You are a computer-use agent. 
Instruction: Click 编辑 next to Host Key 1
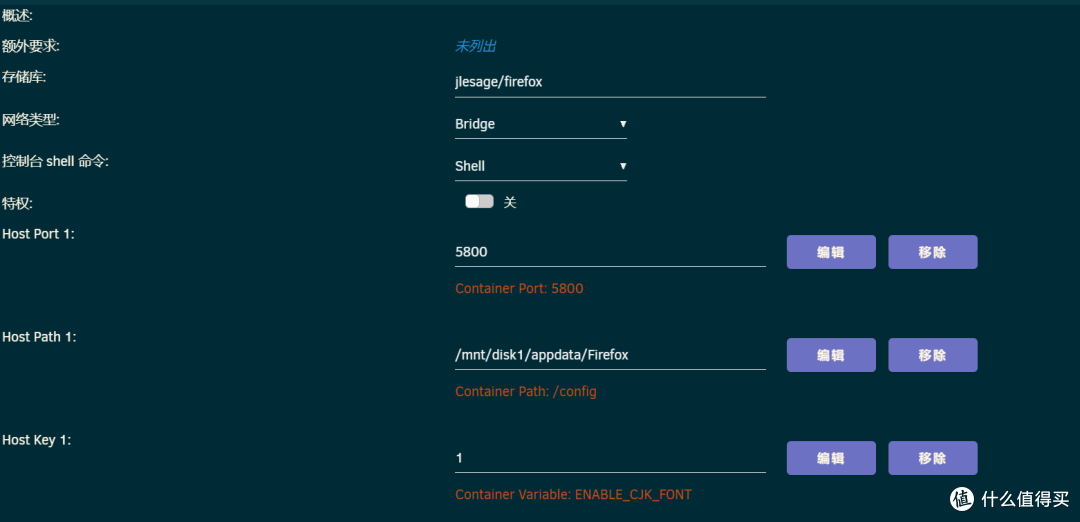(831, 458)
